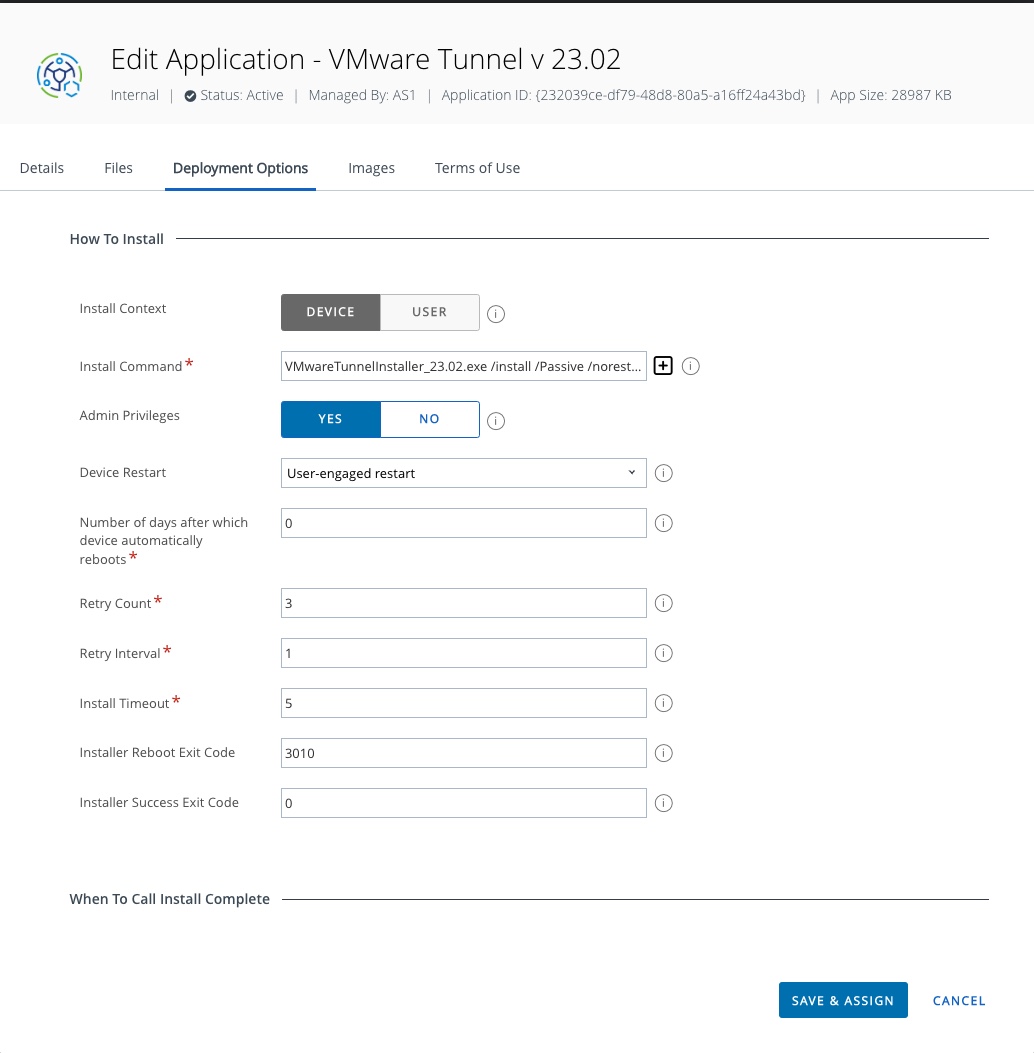This screenshot has height=1053, width=1034.
Task: Show the Install Command info tooltip icon
Action: (690, 366)
